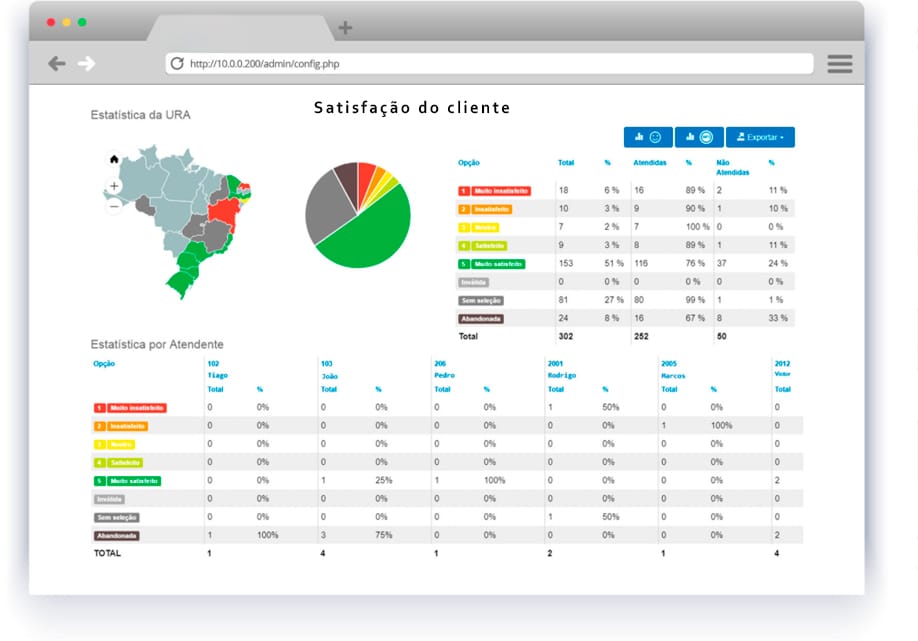Open the hamburger menu in the browser toolbar
Screen dimensions: 918x641
click(x=840, y=63)
